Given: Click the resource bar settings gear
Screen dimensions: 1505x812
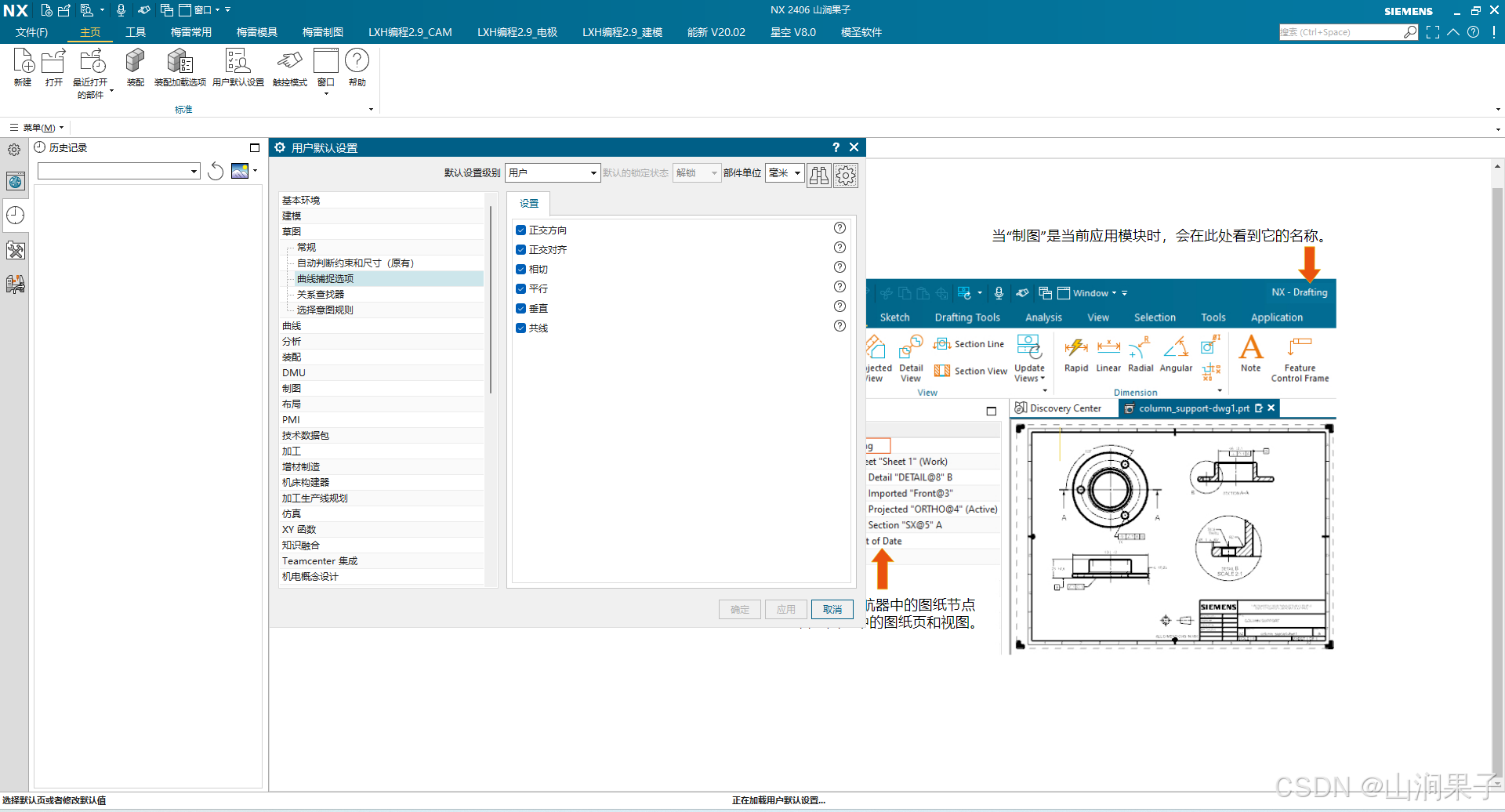Looking at the screenshot, I should point(14,150).
